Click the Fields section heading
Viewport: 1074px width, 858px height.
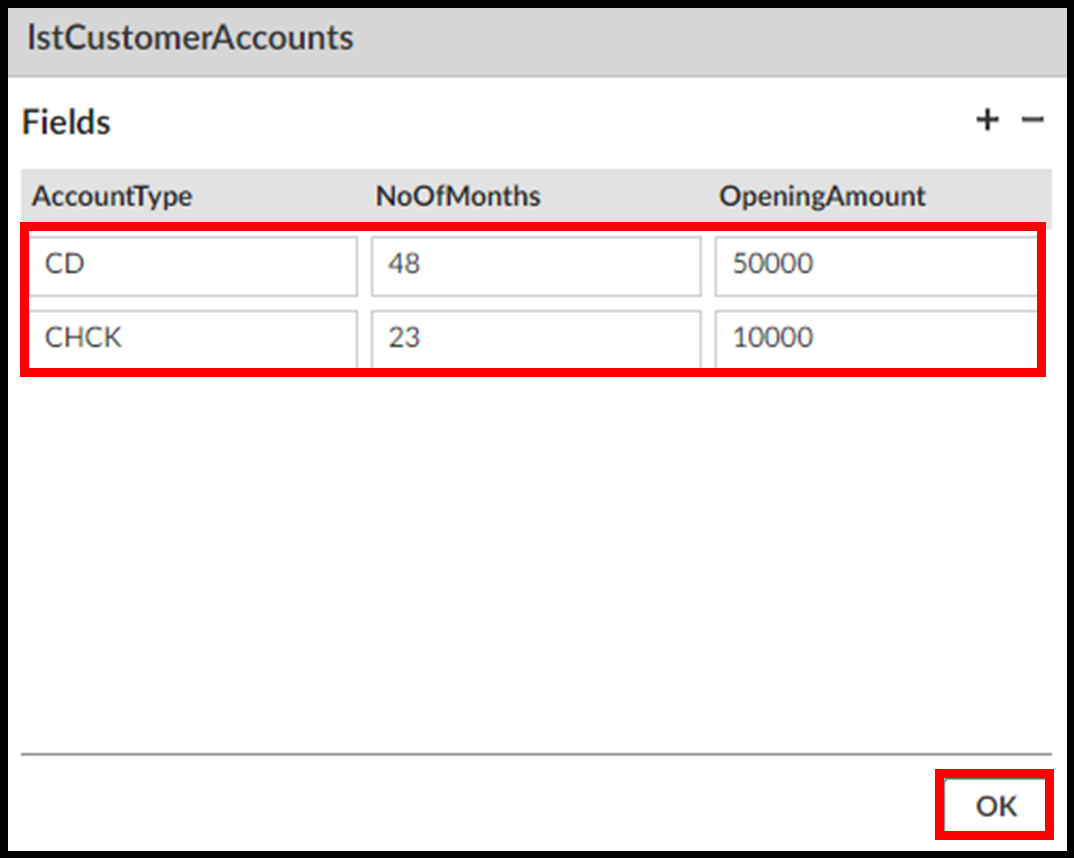(66, 122)
